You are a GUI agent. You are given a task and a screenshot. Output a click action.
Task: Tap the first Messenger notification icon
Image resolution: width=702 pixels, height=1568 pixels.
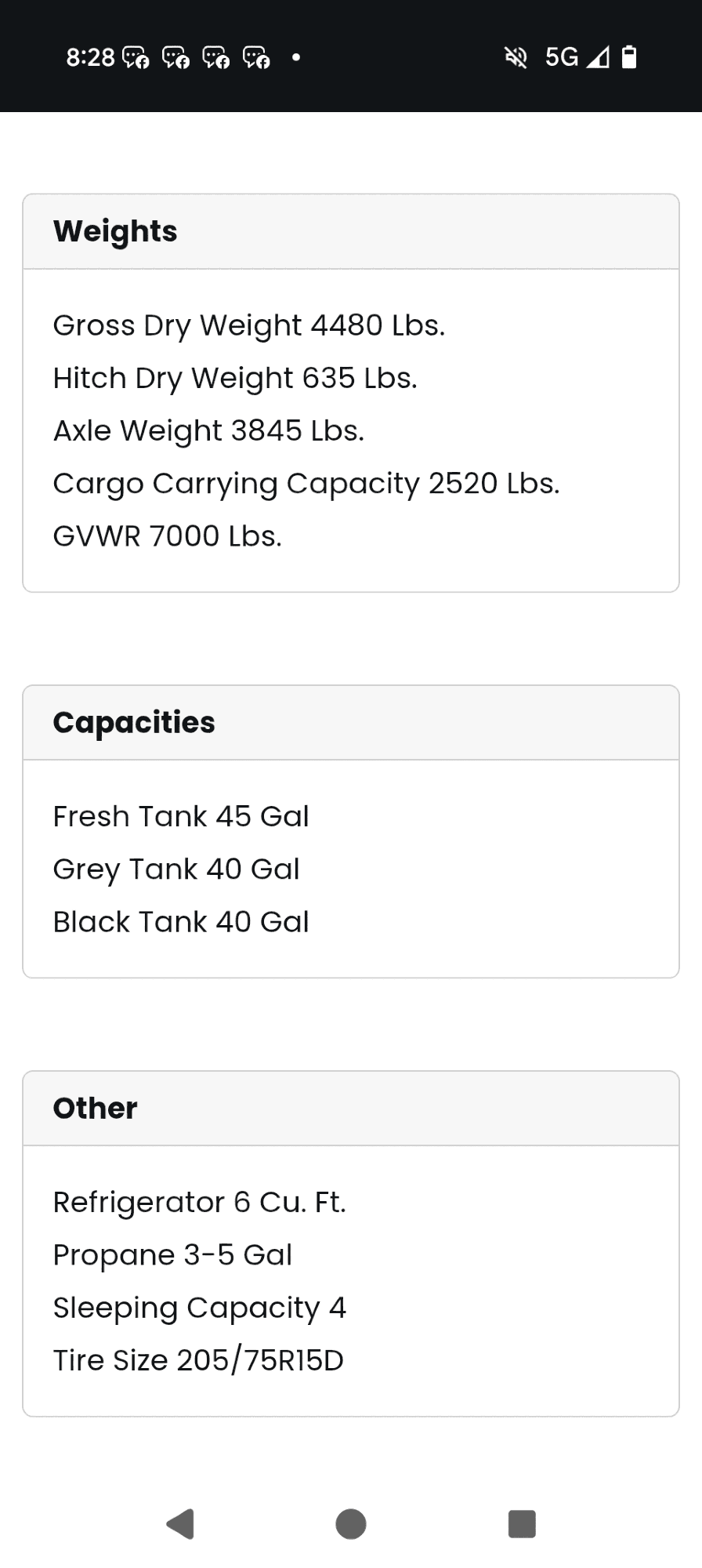(x=136, y=57)
